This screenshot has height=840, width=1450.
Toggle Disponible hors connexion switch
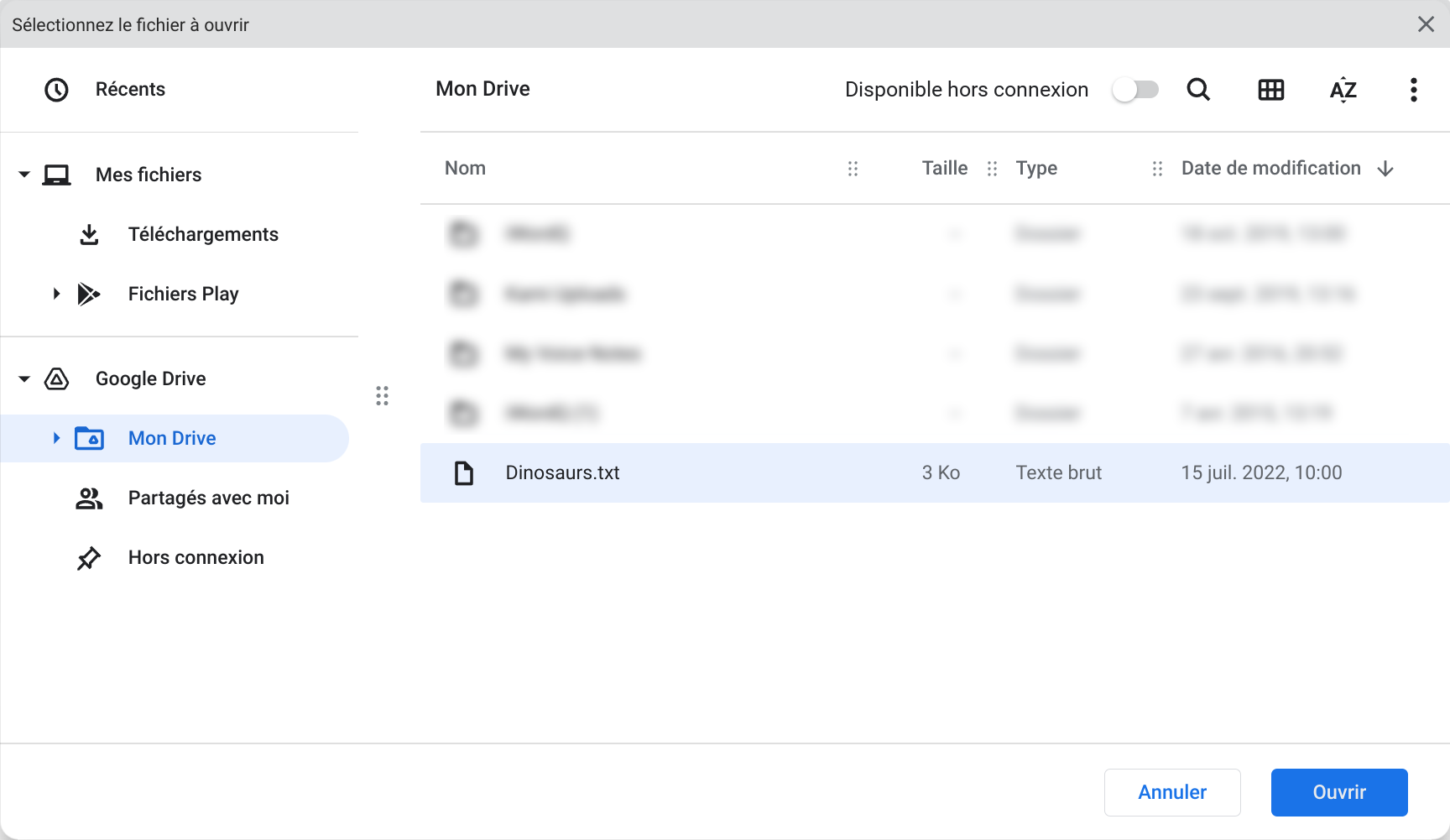point(1135,90)
